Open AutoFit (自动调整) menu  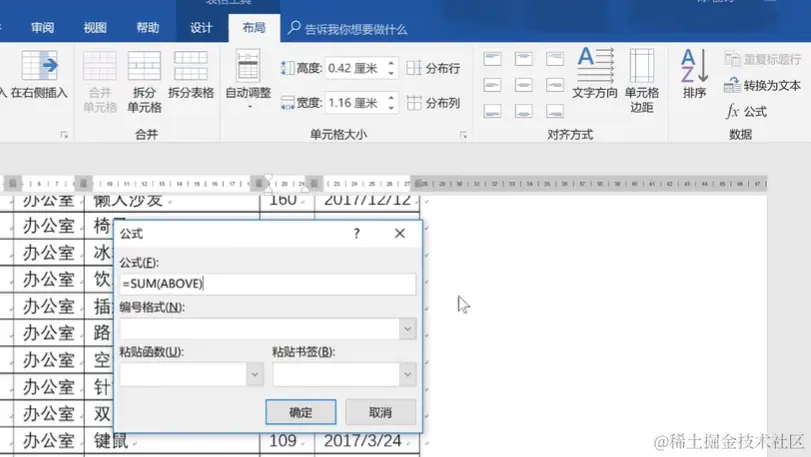248,80
